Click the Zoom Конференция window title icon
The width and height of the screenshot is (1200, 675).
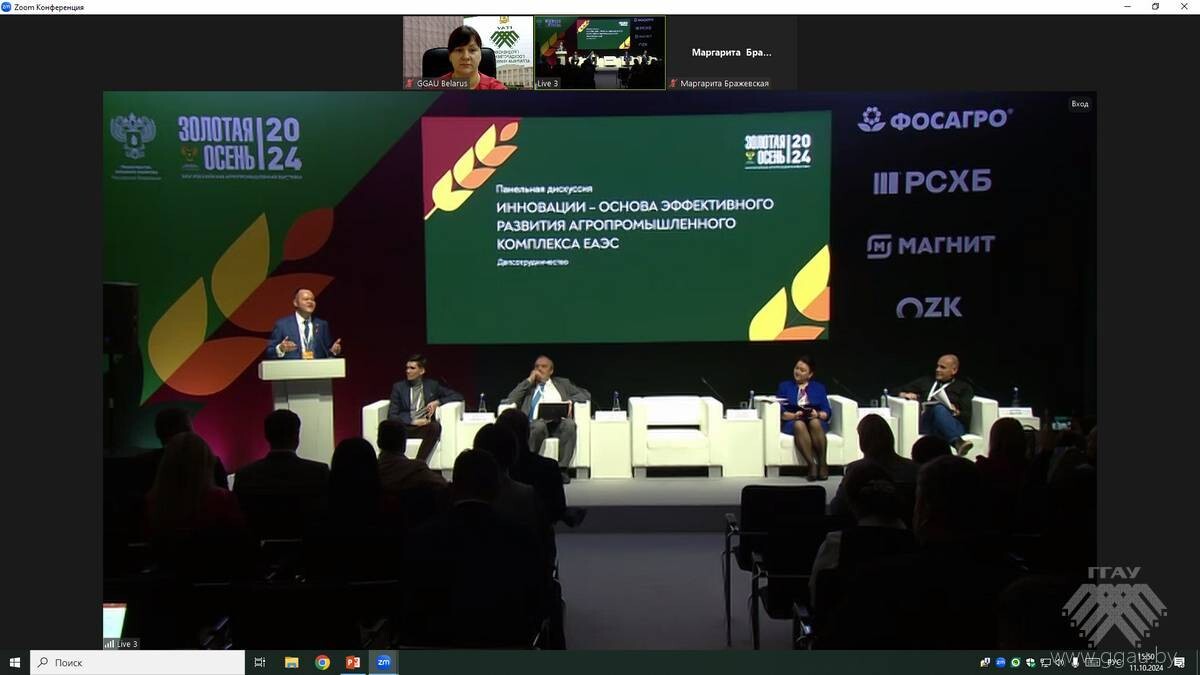click(x=7, y=7)
